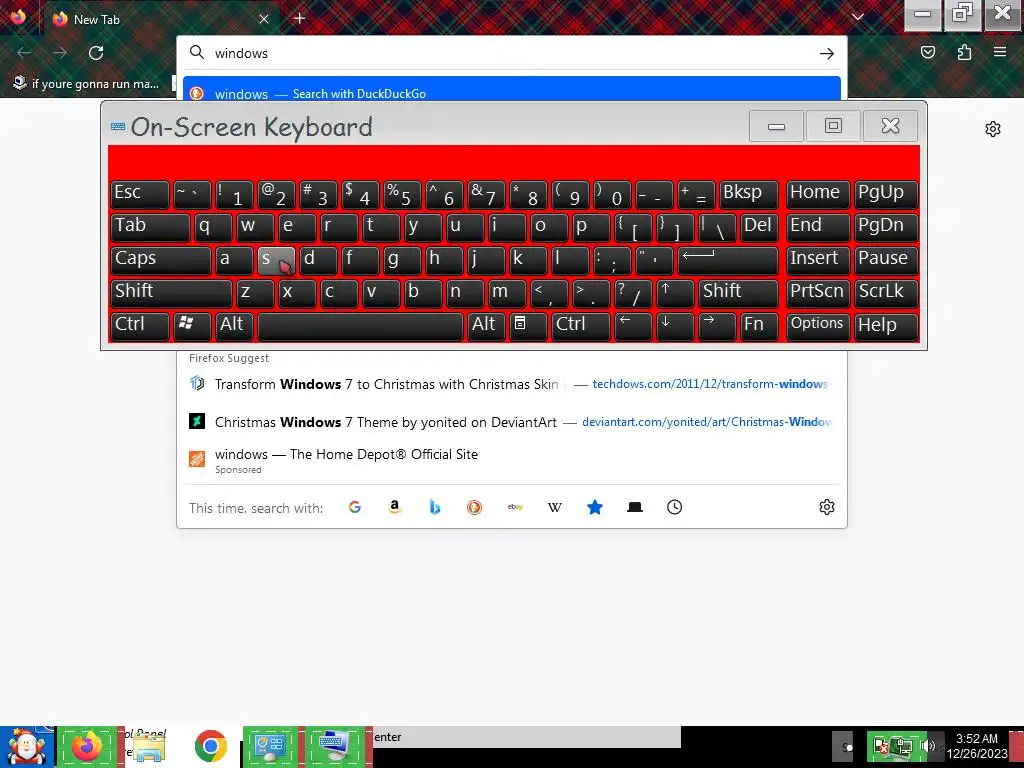Toggle the Fn key
The image size is (1024, 768).
pos(760,326)
